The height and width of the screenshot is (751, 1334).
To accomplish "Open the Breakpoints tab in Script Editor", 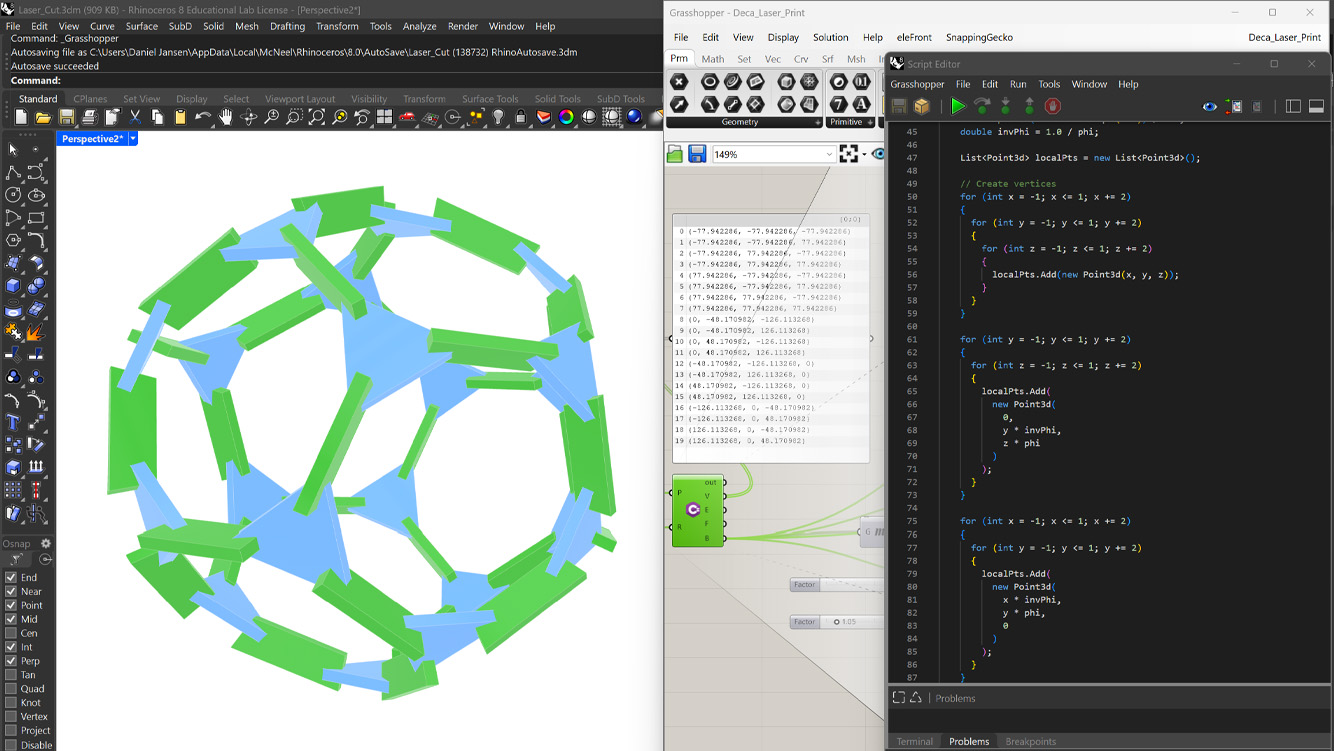I will click(1030, 741).
